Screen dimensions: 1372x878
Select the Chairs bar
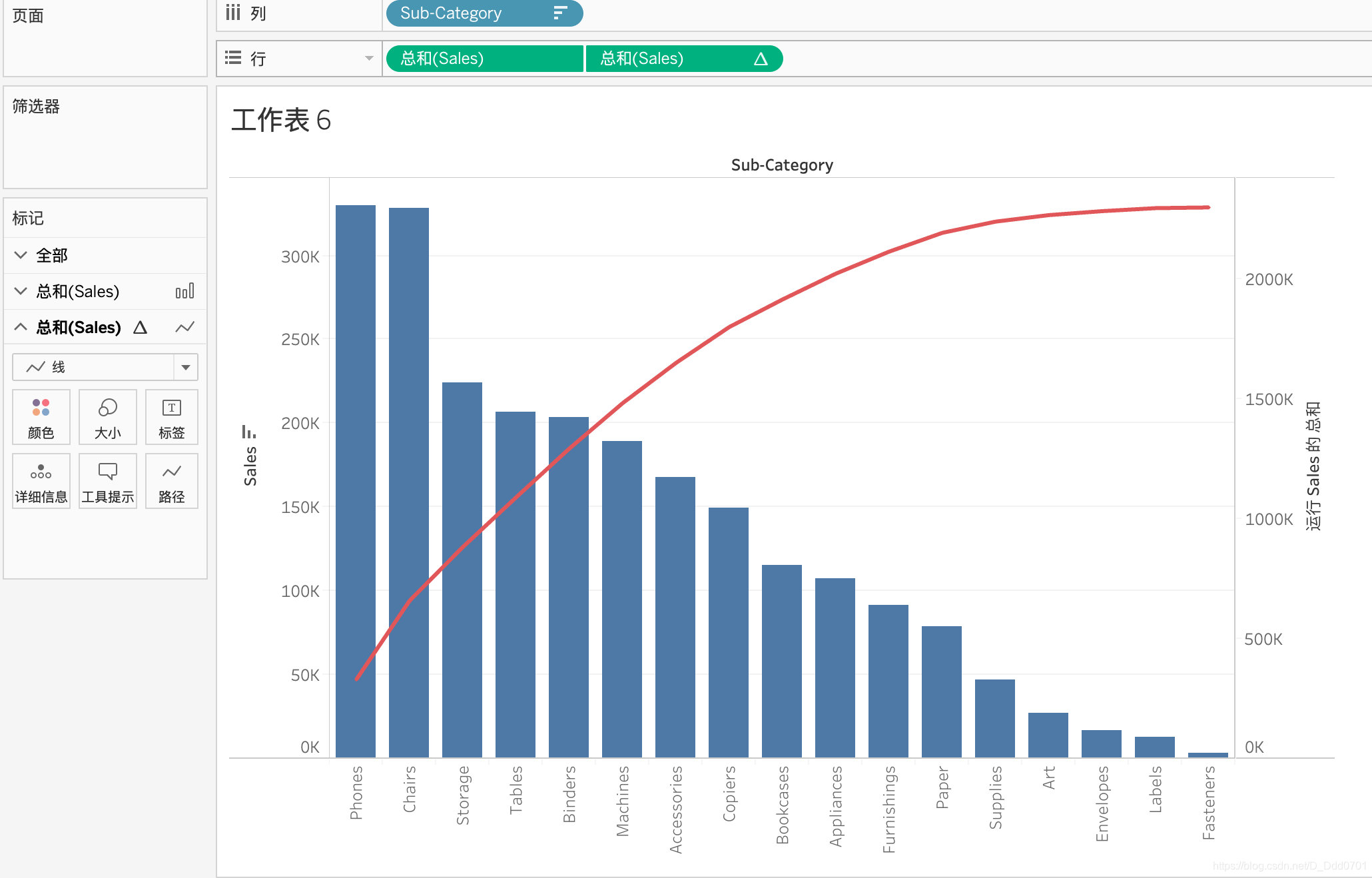tap(409, 482)
